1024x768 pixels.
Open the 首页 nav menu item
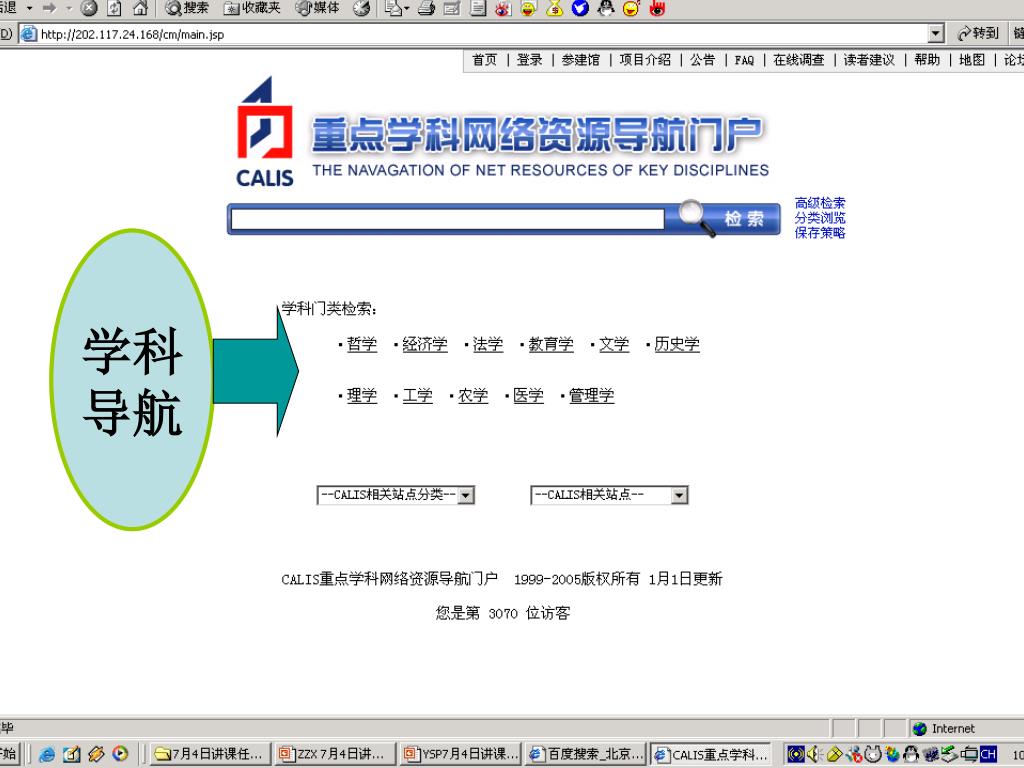coord(485,60)
